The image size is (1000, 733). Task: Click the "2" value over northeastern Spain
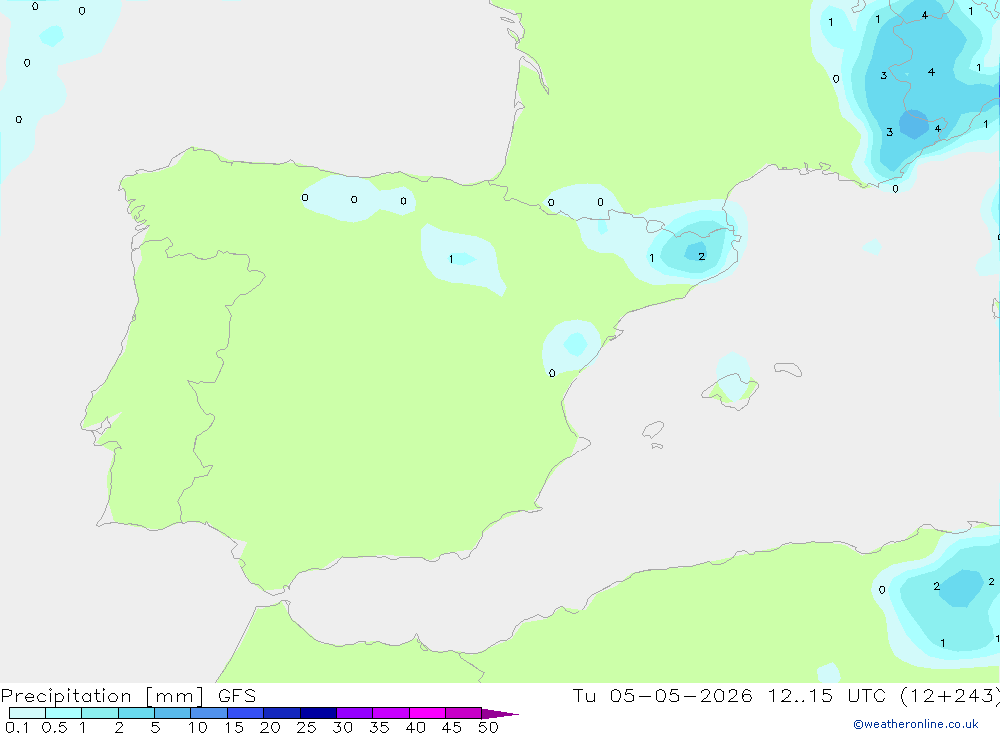coord(702,256)
